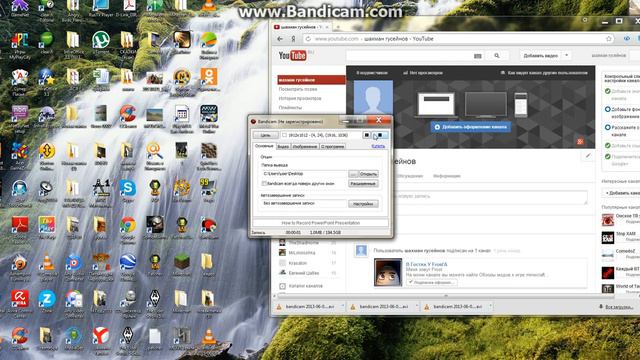Select the 'Основные' tab in Bandicam
The width and height of the screenshot is (640, 360).
264,146
